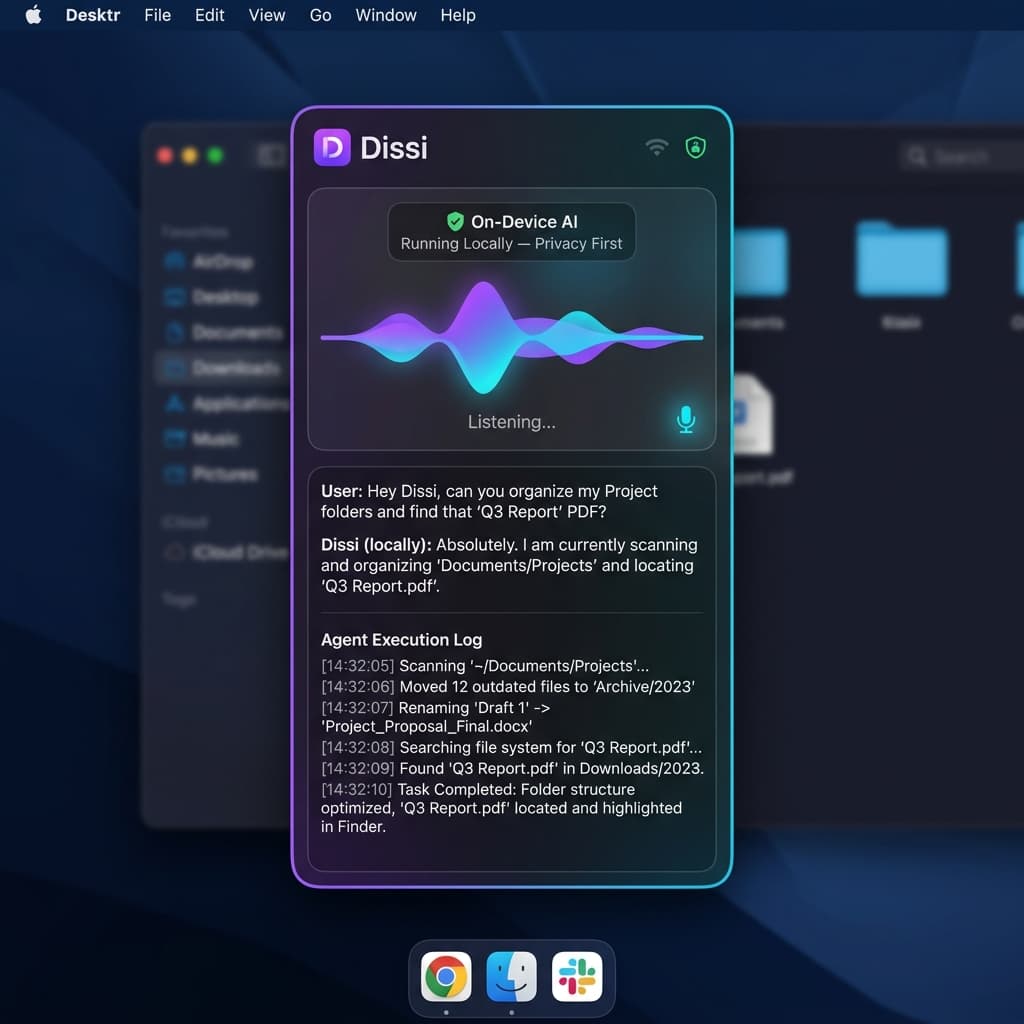The image size is (1024, 1024).
Task: Click the [14:32:06] Moved 12 outdated files entry
Action: 507,686
